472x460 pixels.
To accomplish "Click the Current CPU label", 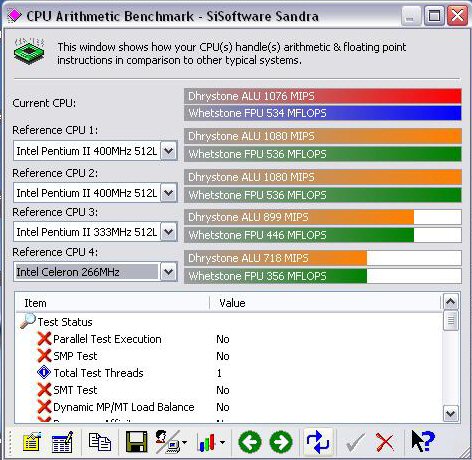I will [x=44, y=103].
